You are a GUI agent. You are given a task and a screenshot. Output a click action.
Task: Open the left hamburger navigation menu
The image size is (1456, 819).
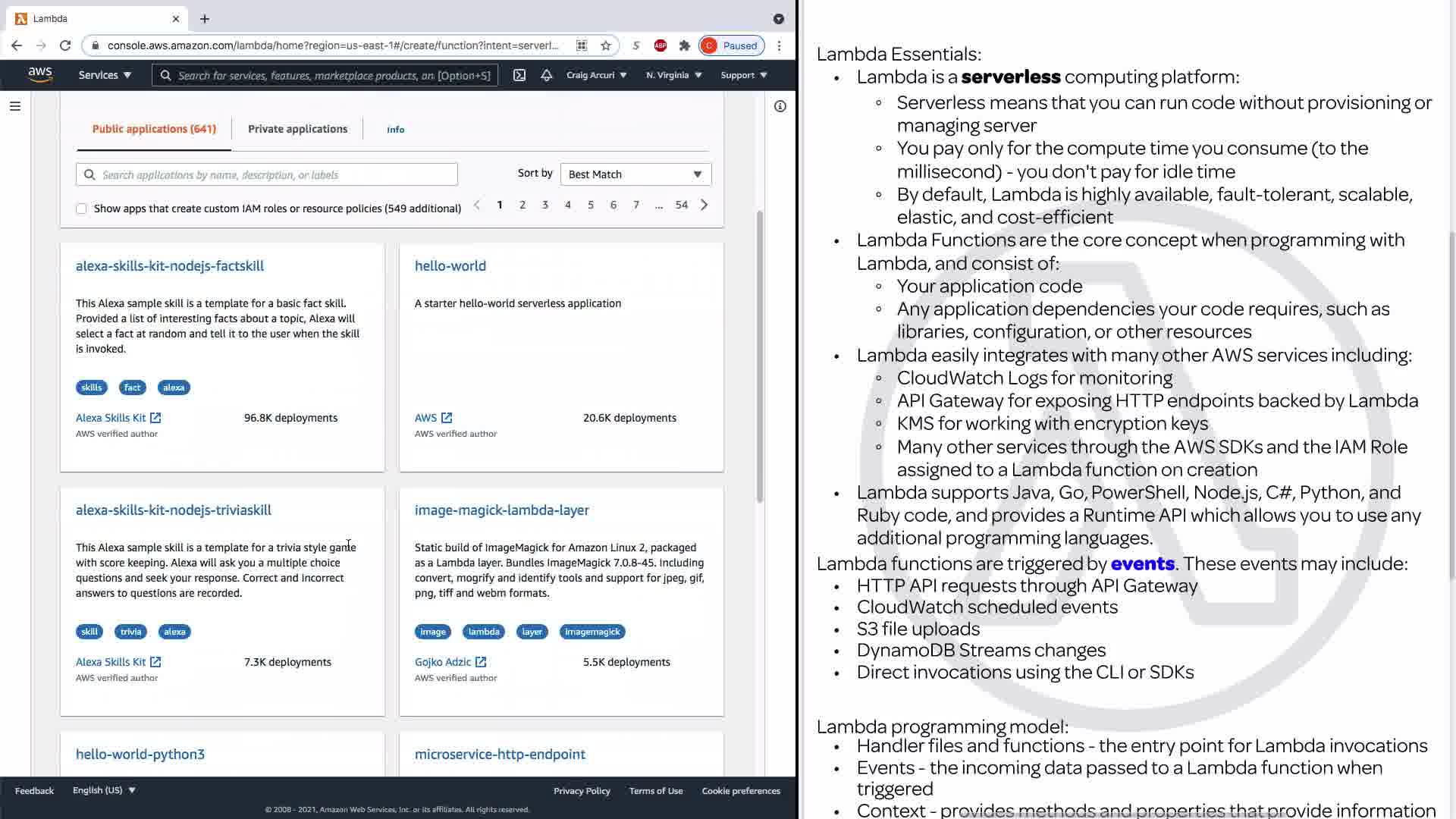[15, 106]
